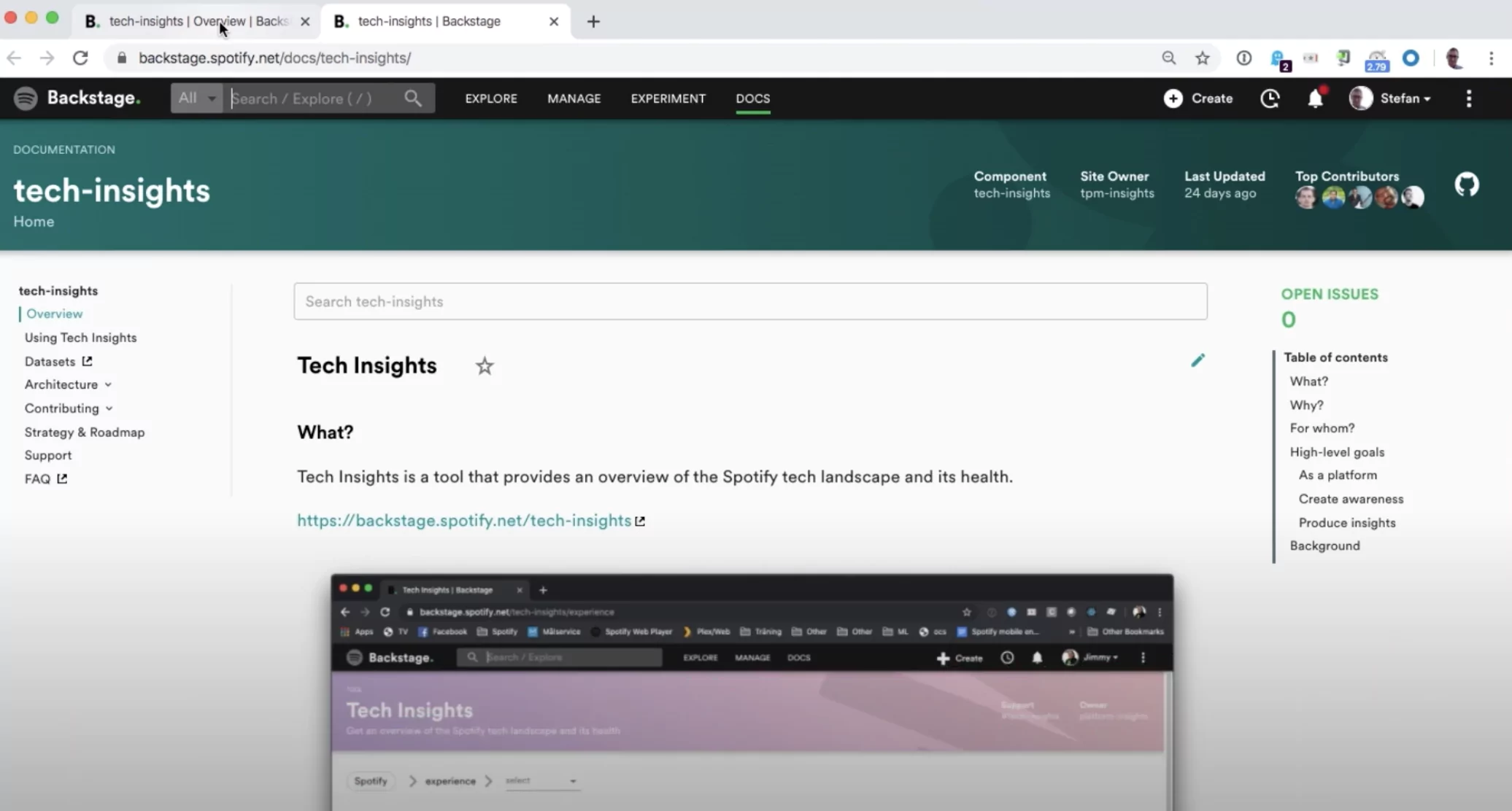Open Backstage vertical dots menu
This screenshot has height=811, width=1512.
pos(1469,98)
